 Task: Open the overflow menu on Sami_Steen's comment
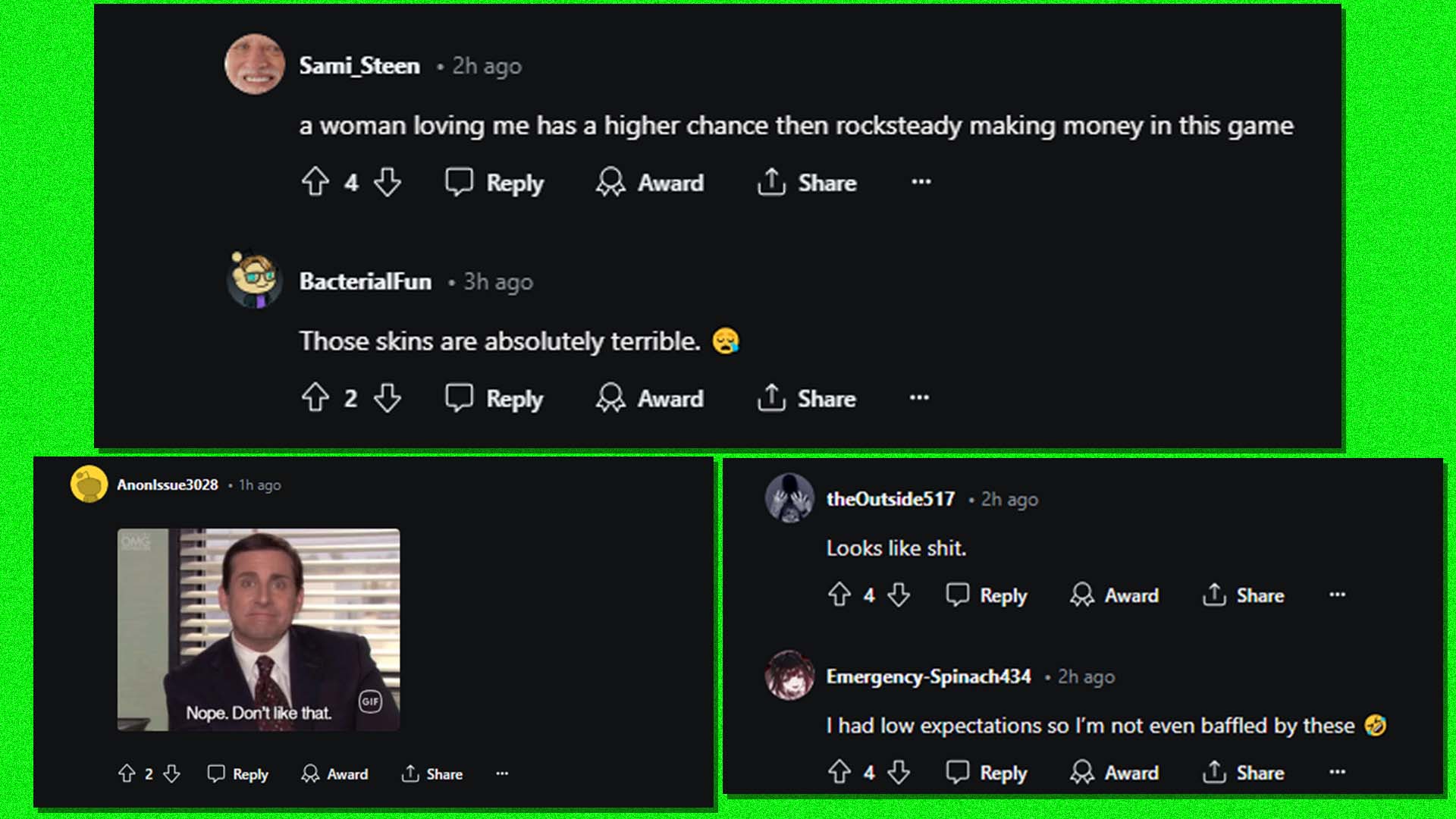click(x=920, y=182)
